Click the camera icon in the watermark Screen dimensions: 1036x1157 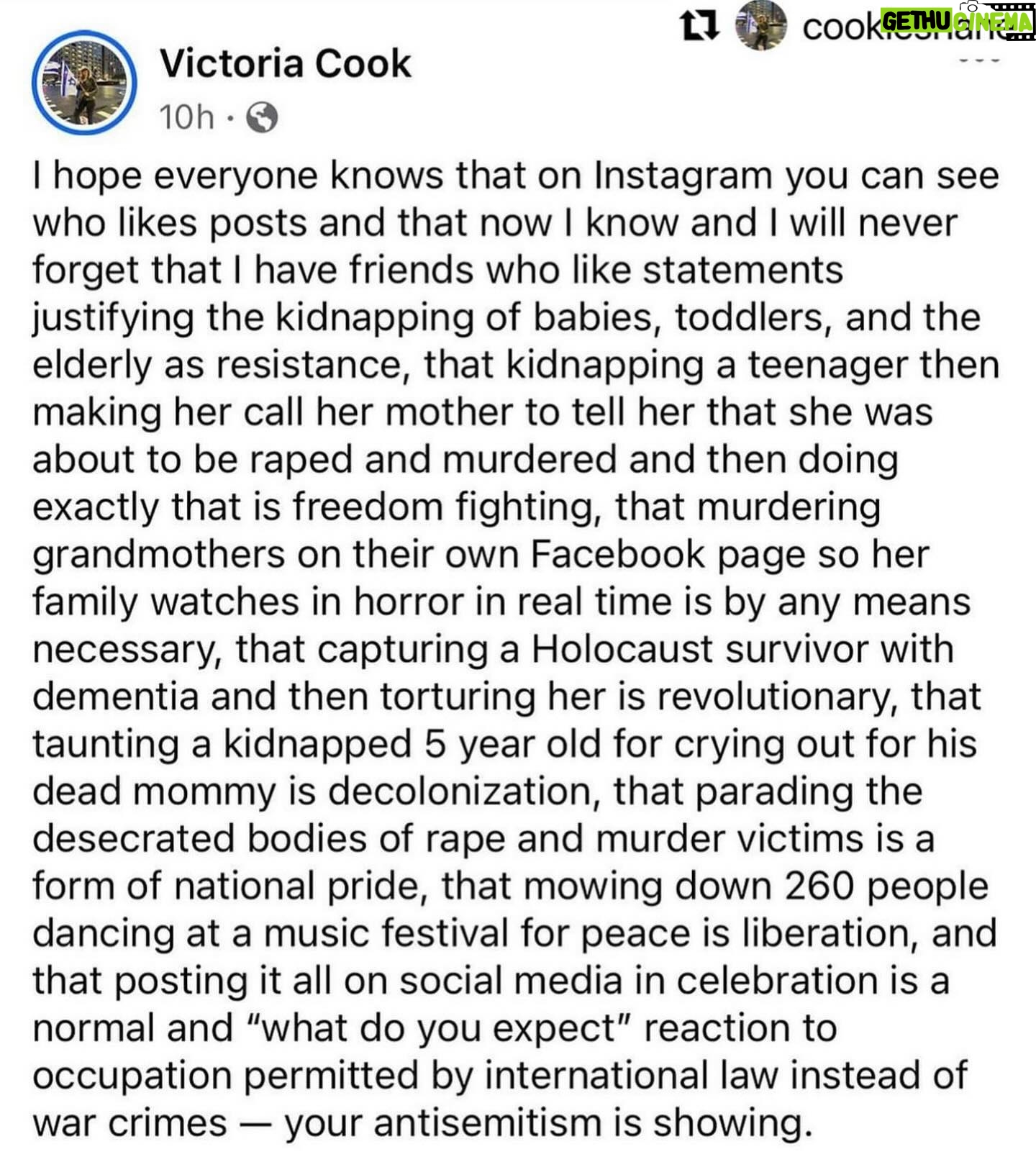[973, 6]
